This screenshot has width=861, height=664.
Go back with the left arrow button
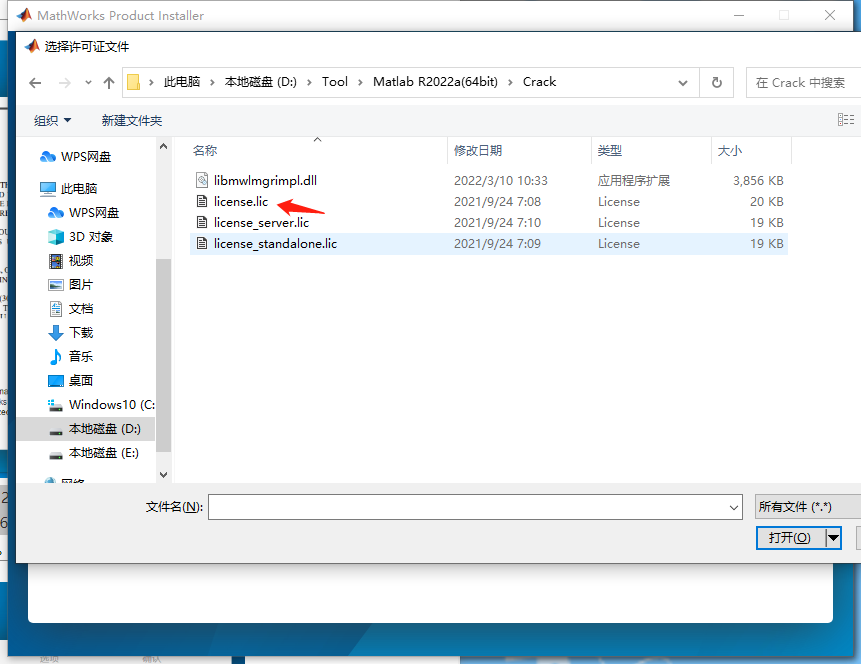(x=35, y=83)
